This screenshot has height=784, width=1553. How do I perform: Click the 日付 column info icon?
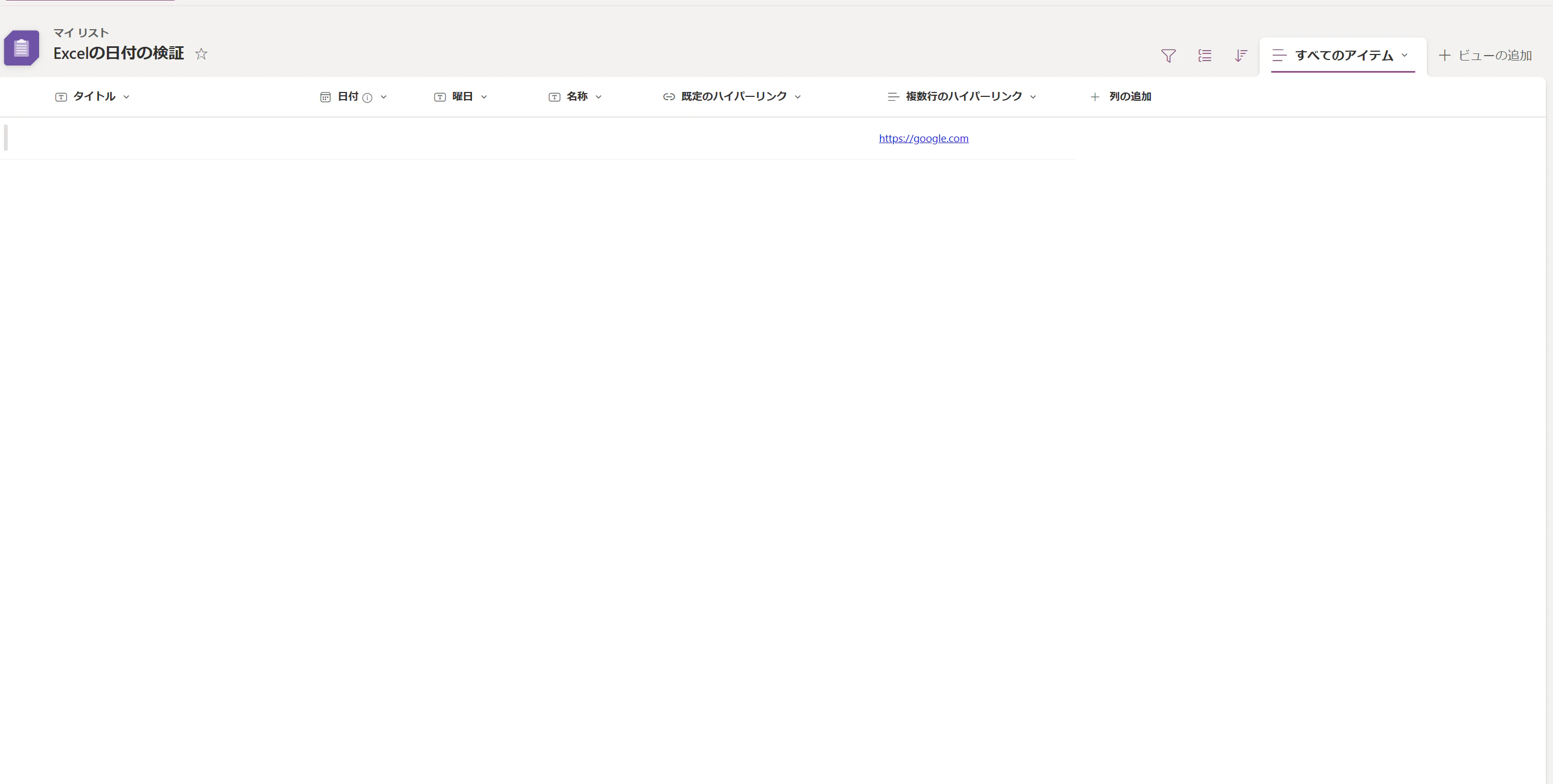[x=367, y=97]
